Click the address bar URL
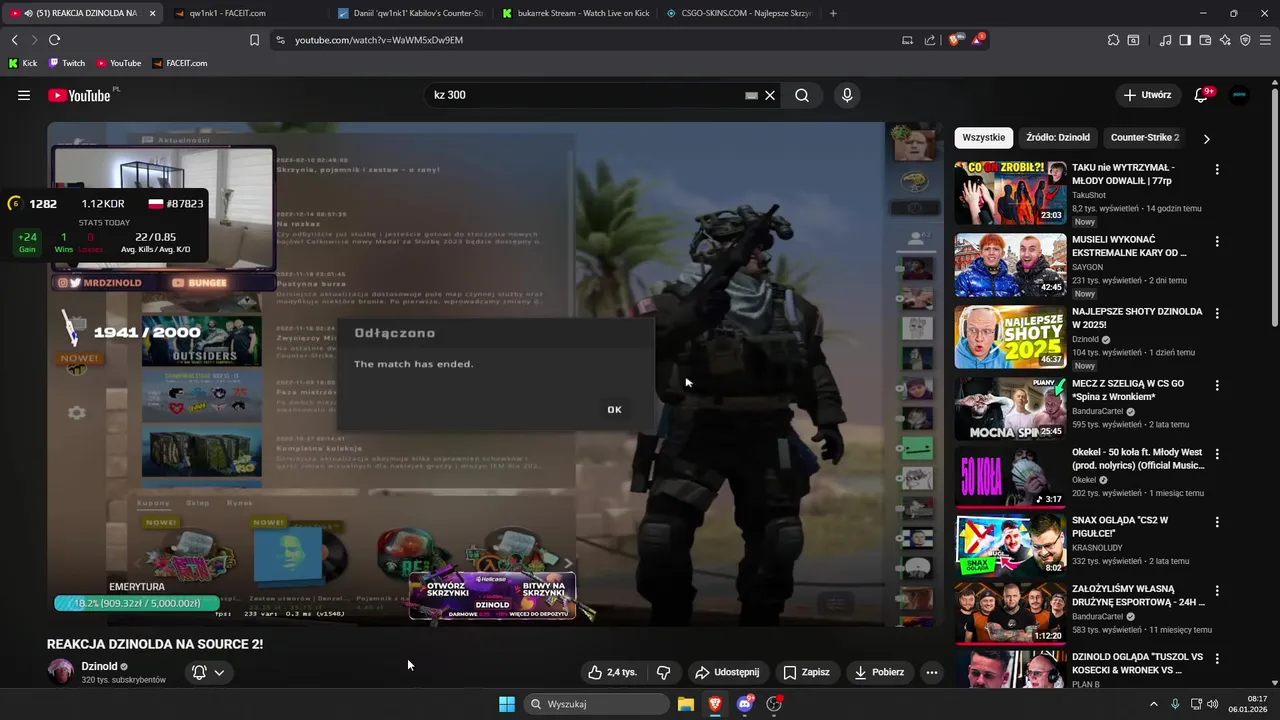1280x720 pixels. coord(379,40)
